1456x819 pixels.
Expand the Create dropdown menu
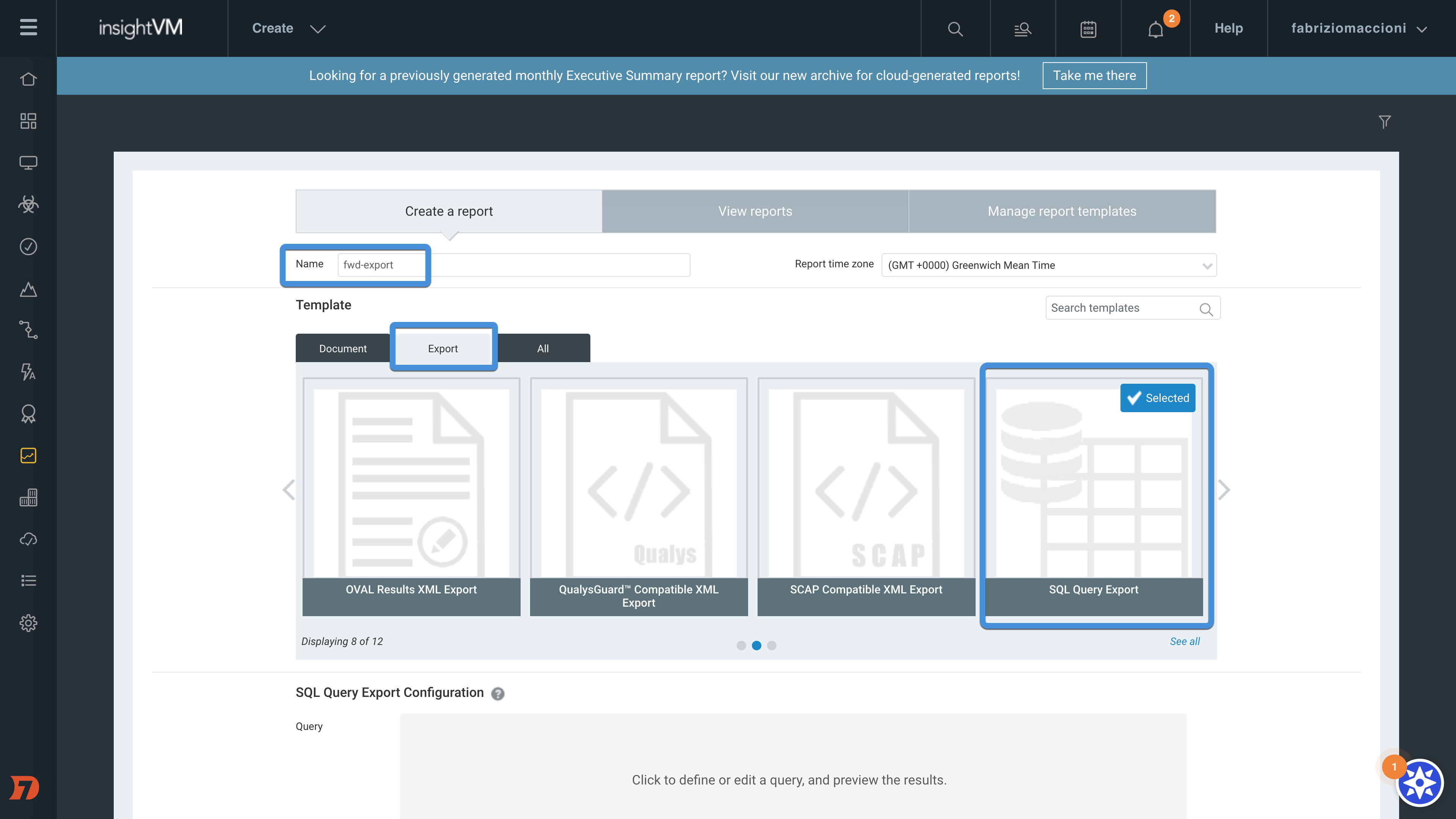(x=288, y=28)
